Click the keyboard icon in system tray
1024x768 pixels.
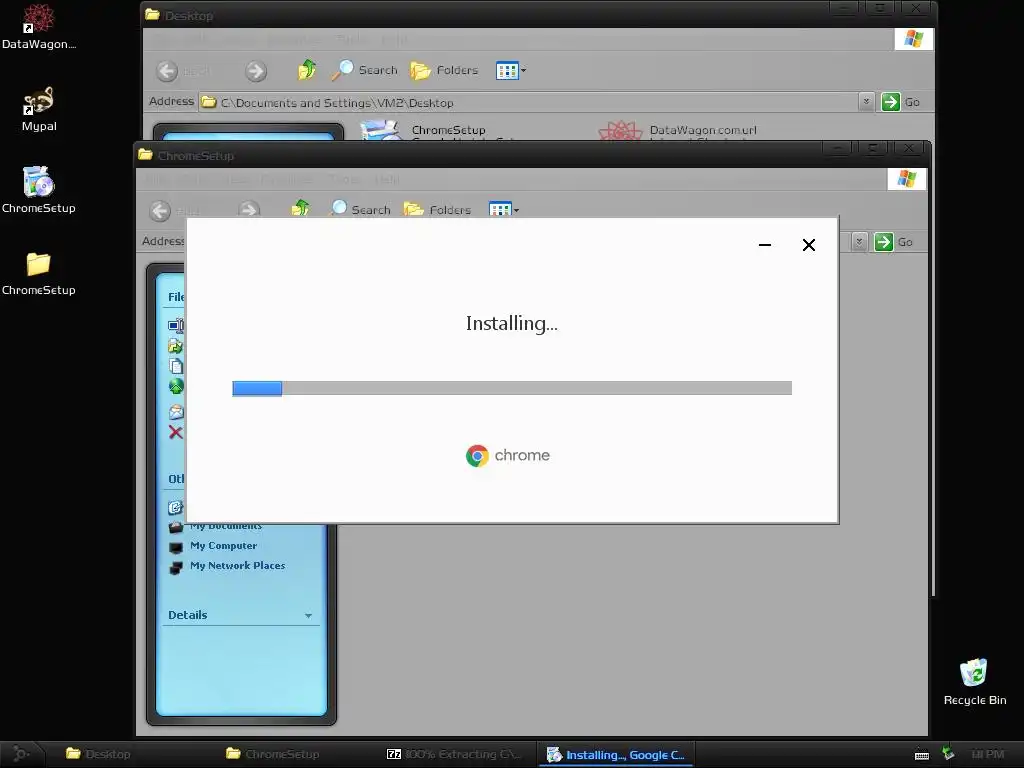(x=921, y=755)
